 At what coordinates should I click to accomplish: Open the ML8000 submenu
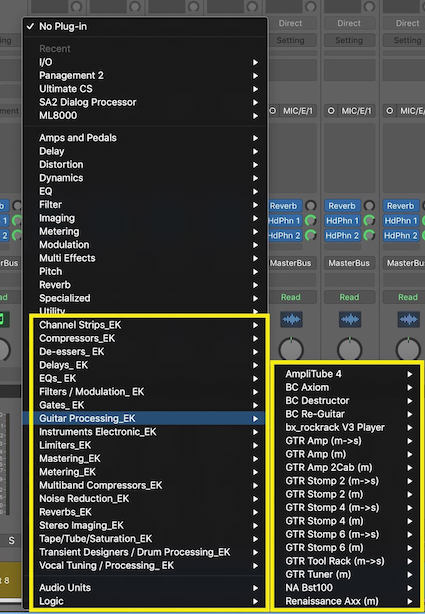pyautogui.click(x=145, y=116)
